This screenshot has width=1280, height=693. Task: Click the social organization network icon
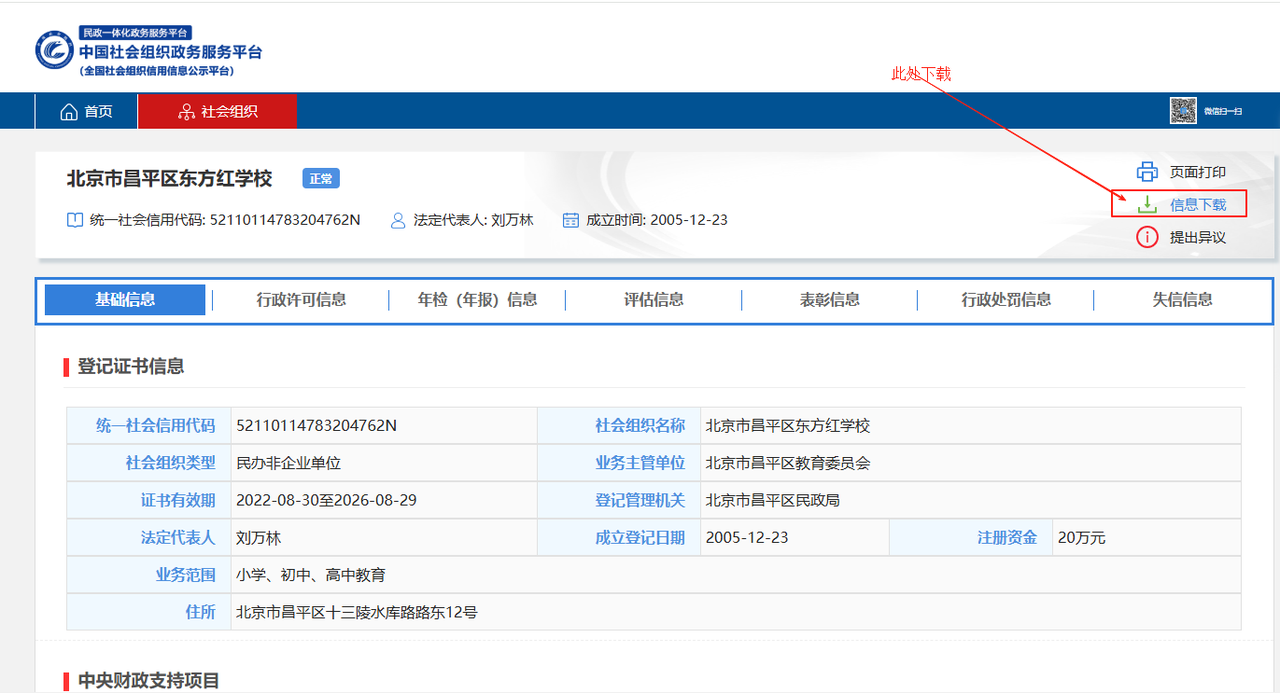point(186,112)
